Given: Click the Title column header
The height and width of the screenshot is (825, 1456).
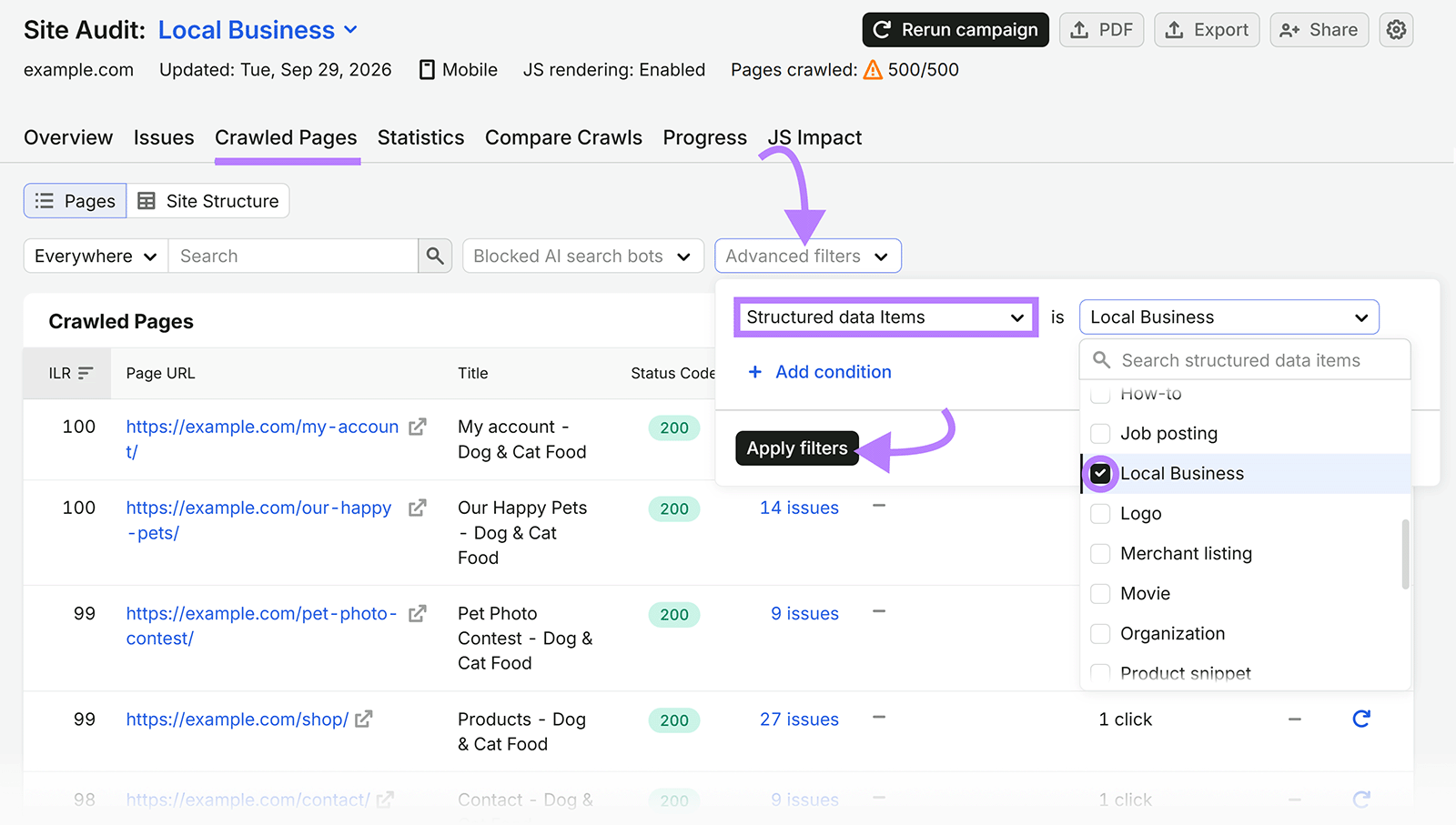Looking at the screenshot, I should pyautogui.click(x=473, y=373).
